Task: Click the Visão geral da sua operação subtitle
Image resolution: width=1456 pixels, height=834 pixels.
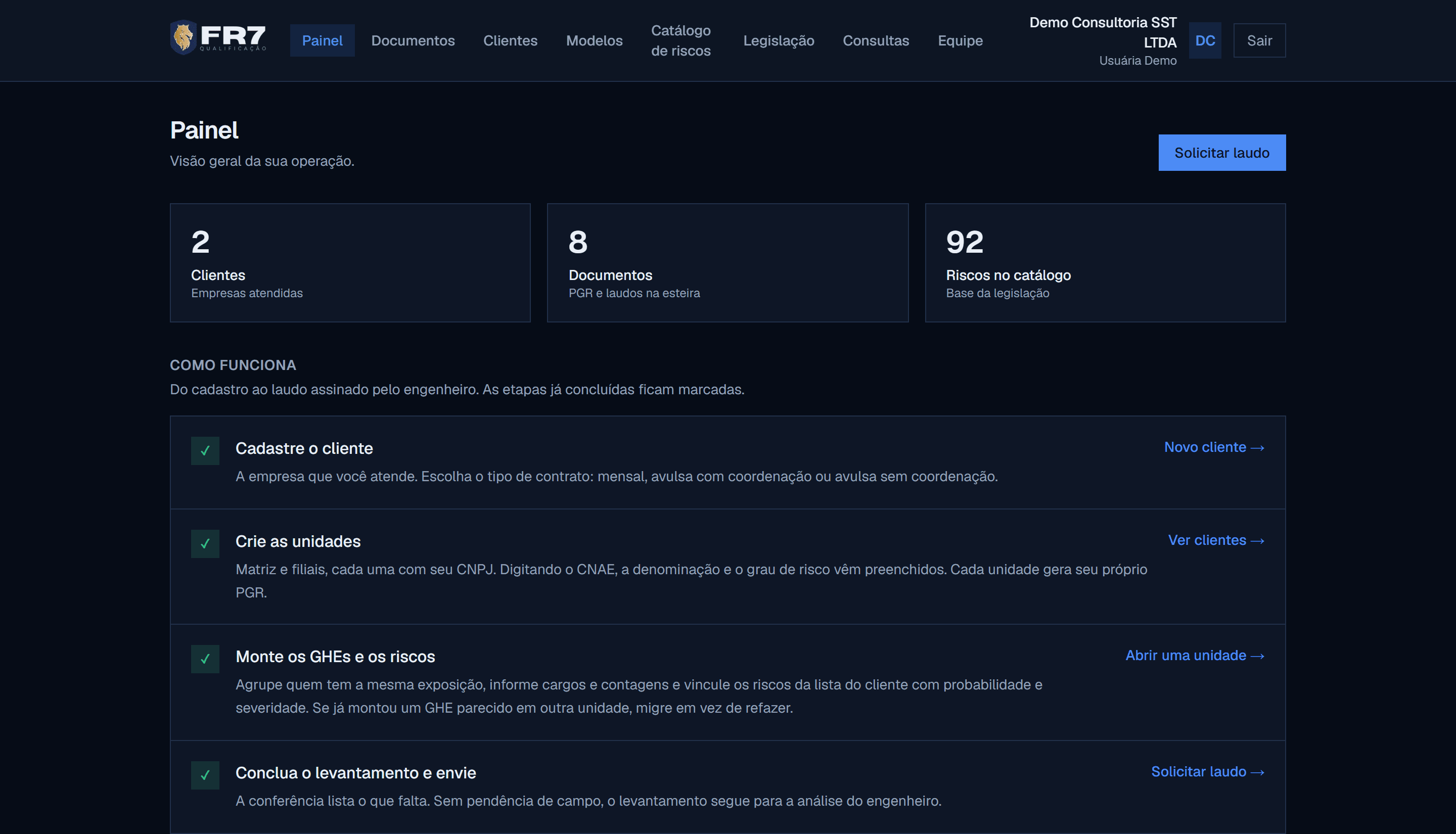Action: (262, 161)
